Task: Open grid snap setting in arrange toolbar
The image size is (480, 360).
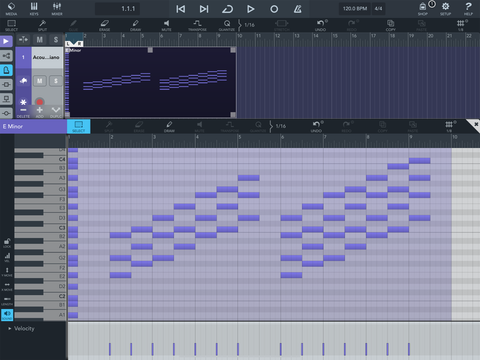Action: pos(461,25)
